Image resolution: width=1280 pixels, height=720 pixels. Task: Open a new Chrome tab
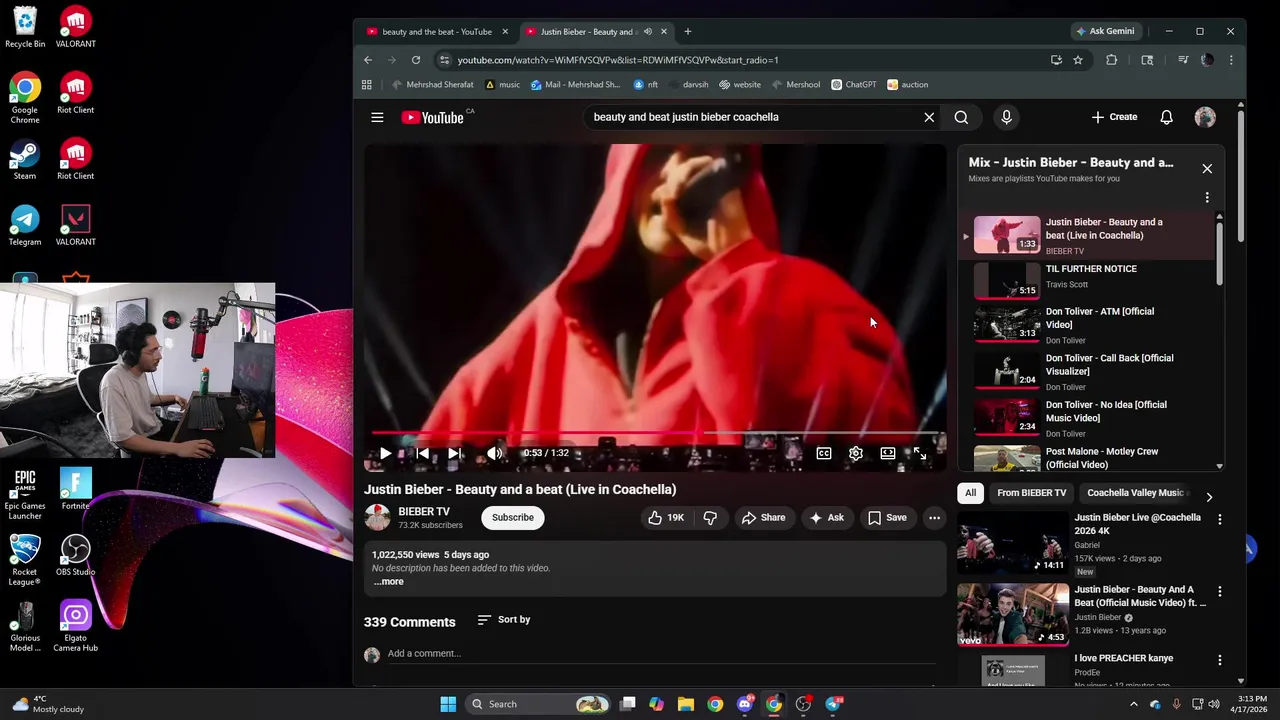click(687, 32)
